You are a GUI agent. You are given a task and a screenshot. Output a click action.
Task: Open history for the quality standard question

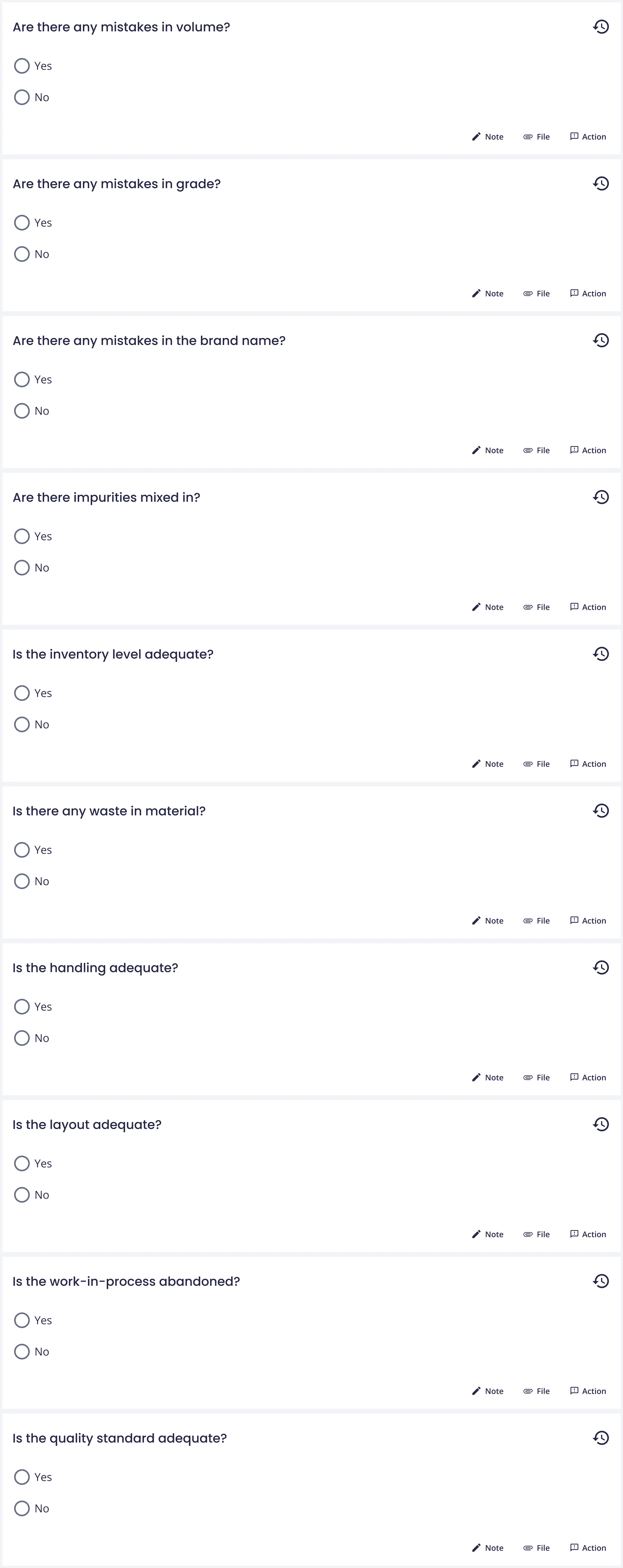[x=600, y=1438]
